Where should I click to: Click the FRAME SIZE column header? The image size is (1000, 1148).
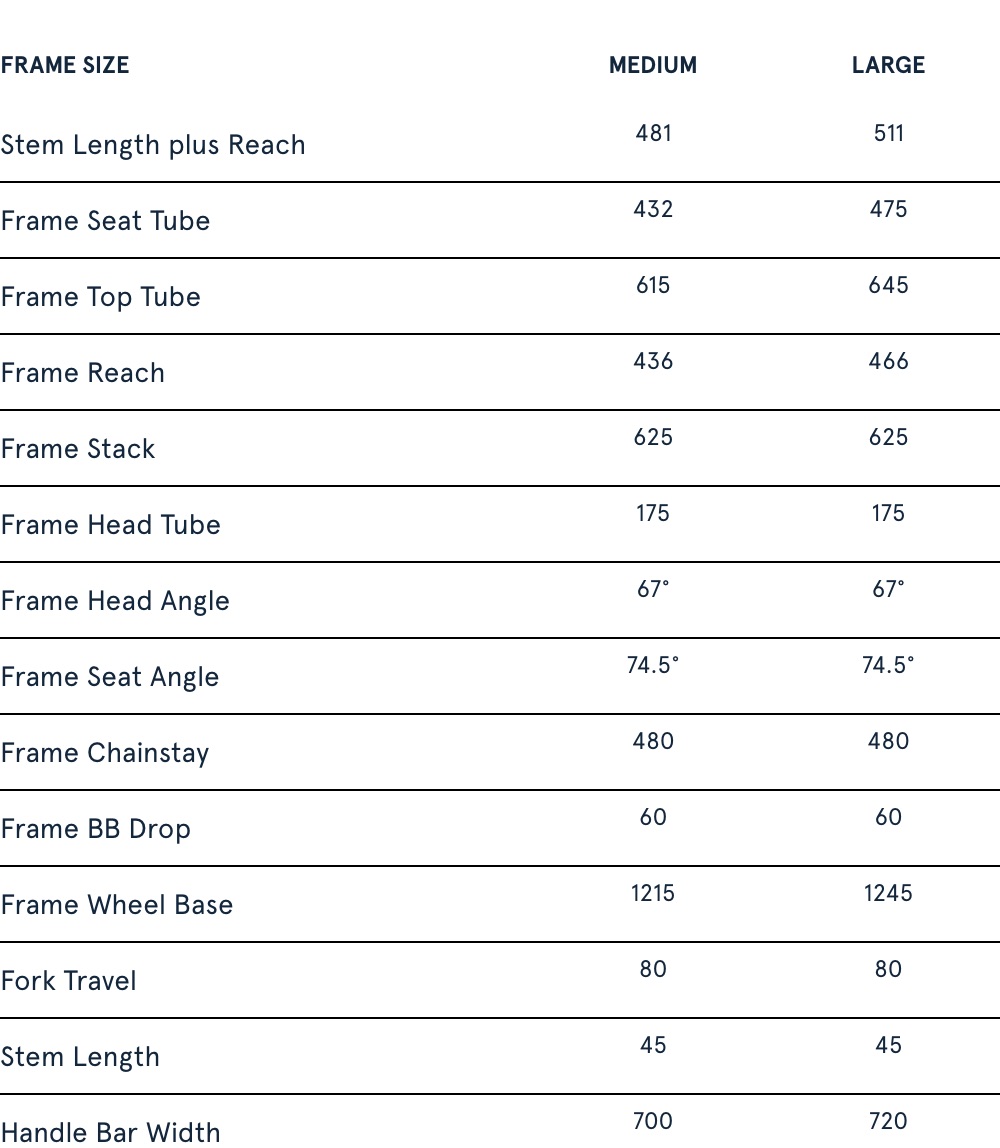click(x=65, y=66)
